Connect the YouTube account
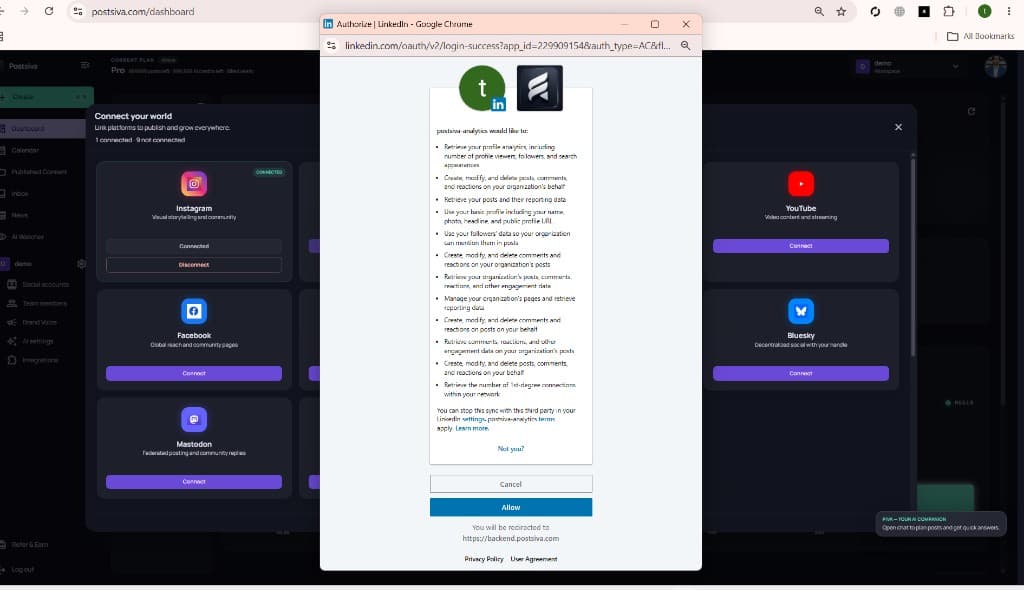1024x590 pixels. [801, 246]
